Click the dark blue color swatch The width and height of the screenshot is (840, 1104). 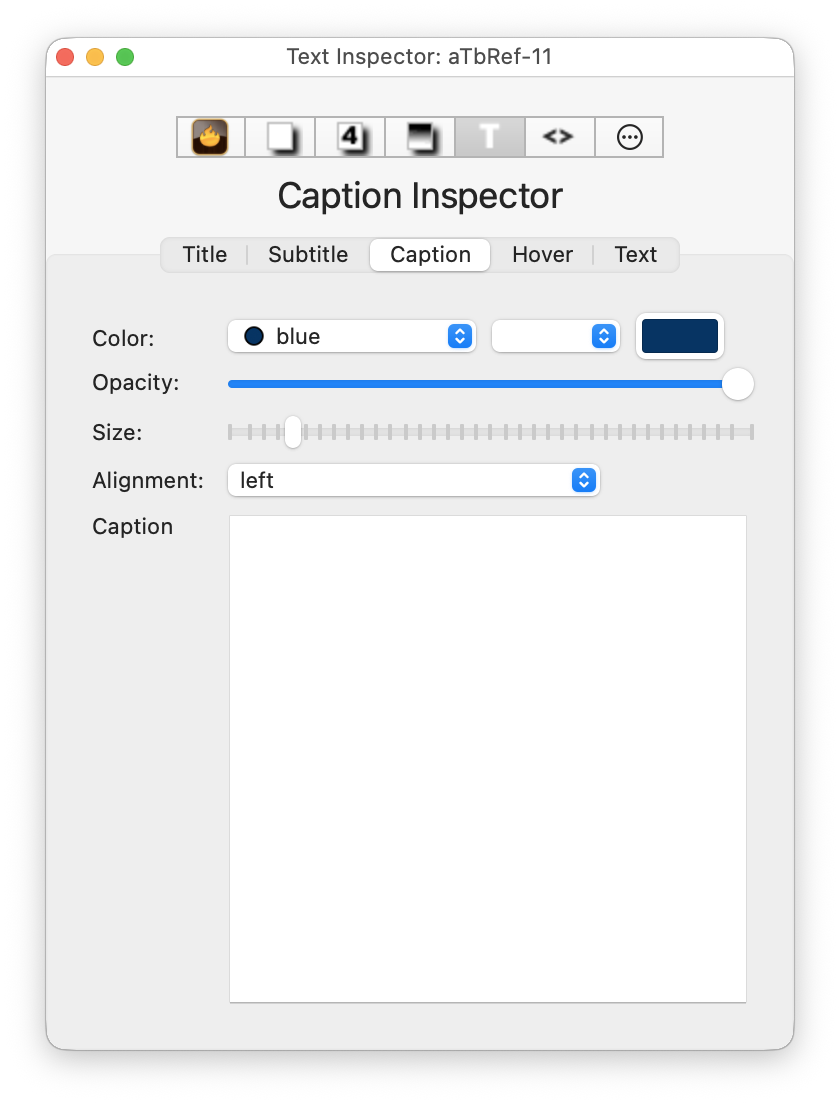tap(680, 336)
